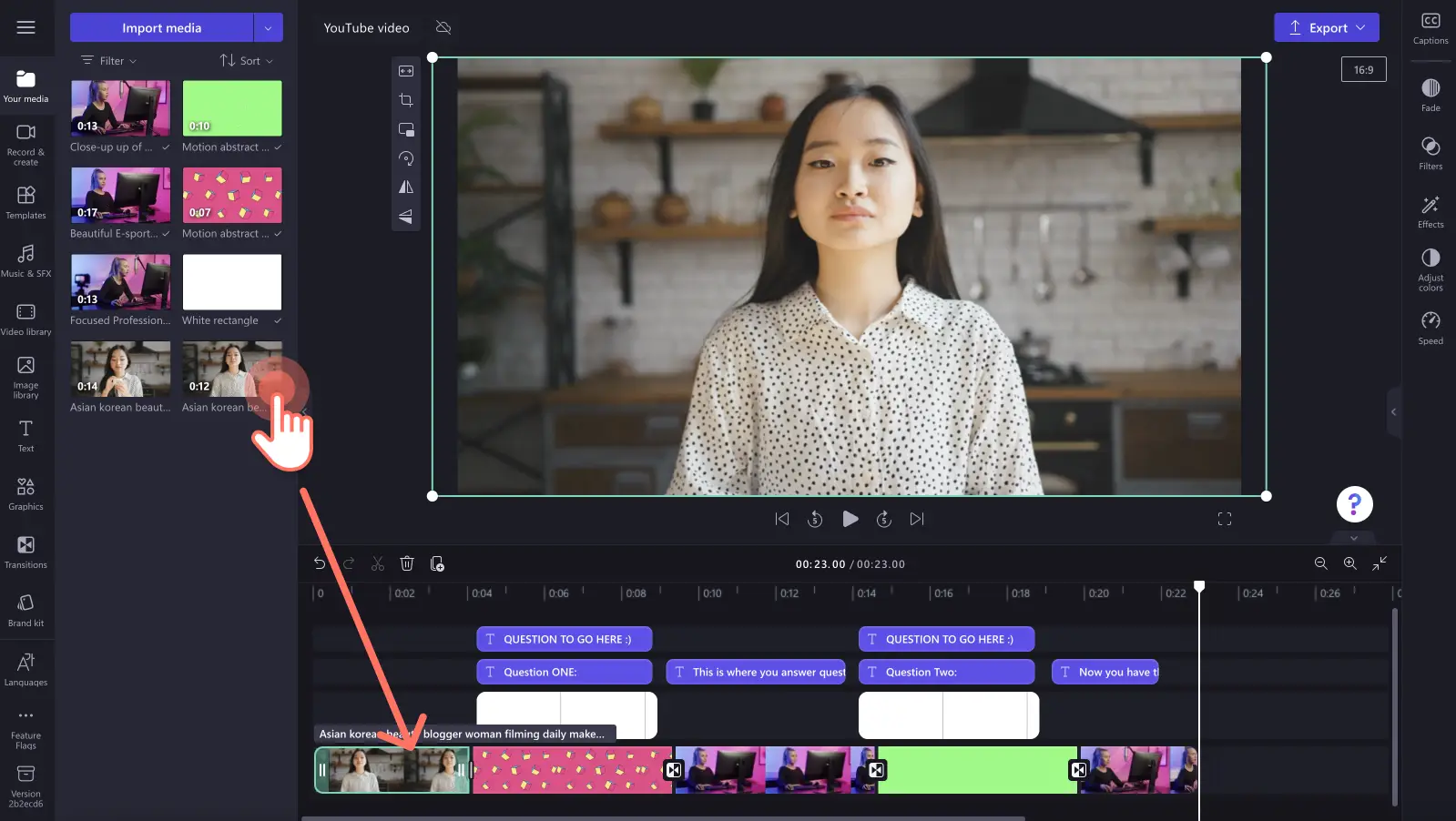Screen dimensions: 1456x821
Task: Forward 5 seconds
Action: pyautogui.click(x=883, y=519)
